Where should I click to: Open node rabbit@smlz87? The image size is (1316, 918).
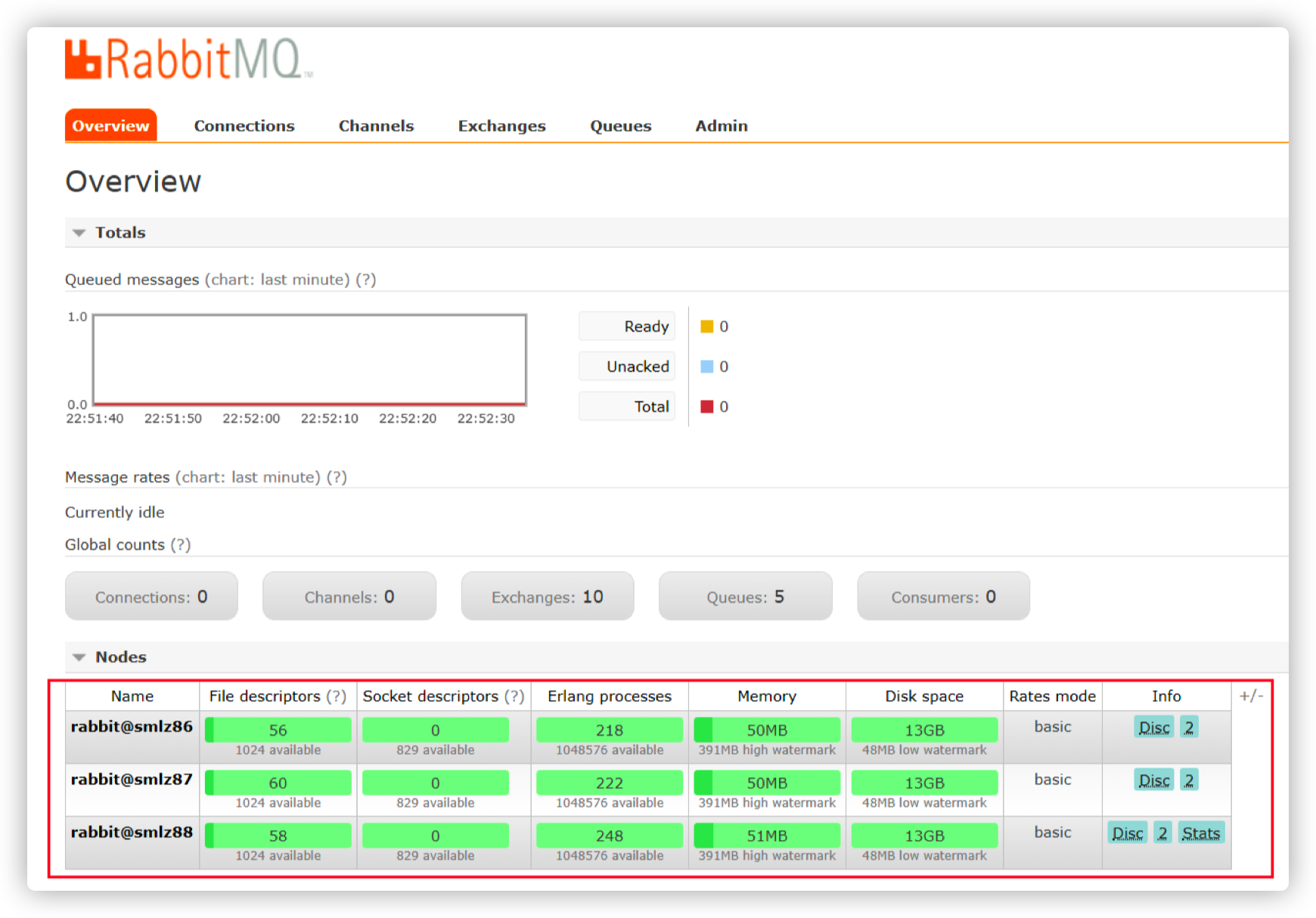[132, 780]
